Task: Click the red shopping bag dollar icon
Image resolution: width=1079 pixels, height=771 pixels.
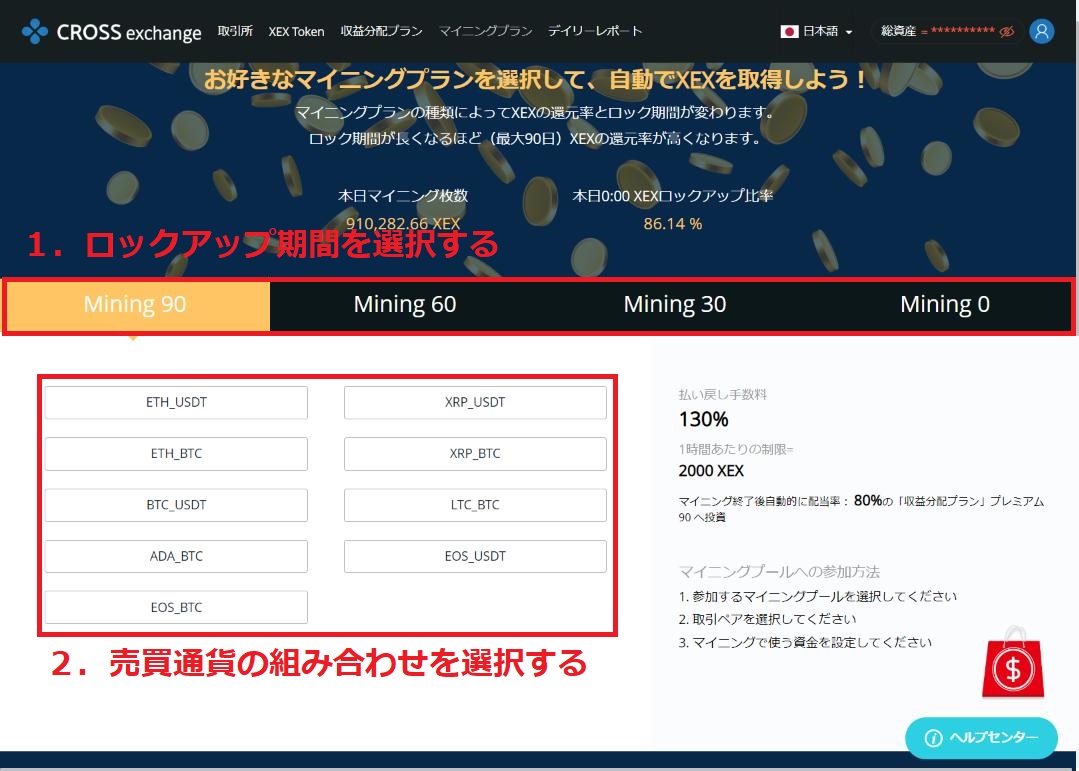Action: coord(1013,663)
